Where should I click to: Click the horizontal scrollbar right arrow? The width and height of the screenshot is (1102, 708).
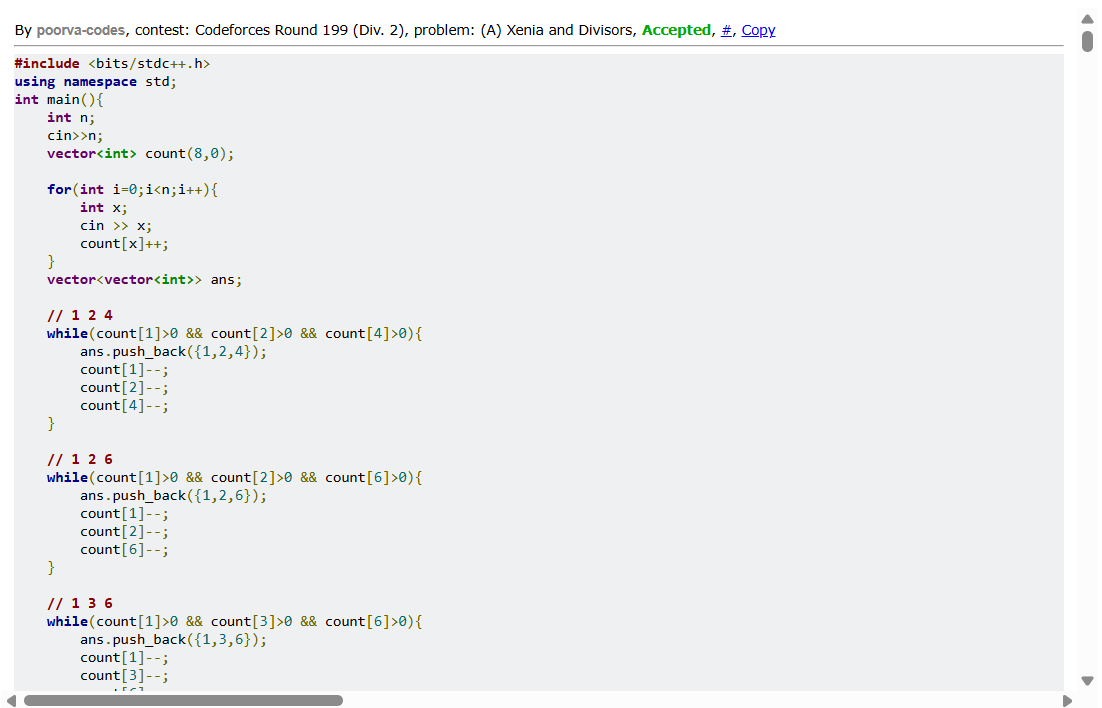point(1067,700)
